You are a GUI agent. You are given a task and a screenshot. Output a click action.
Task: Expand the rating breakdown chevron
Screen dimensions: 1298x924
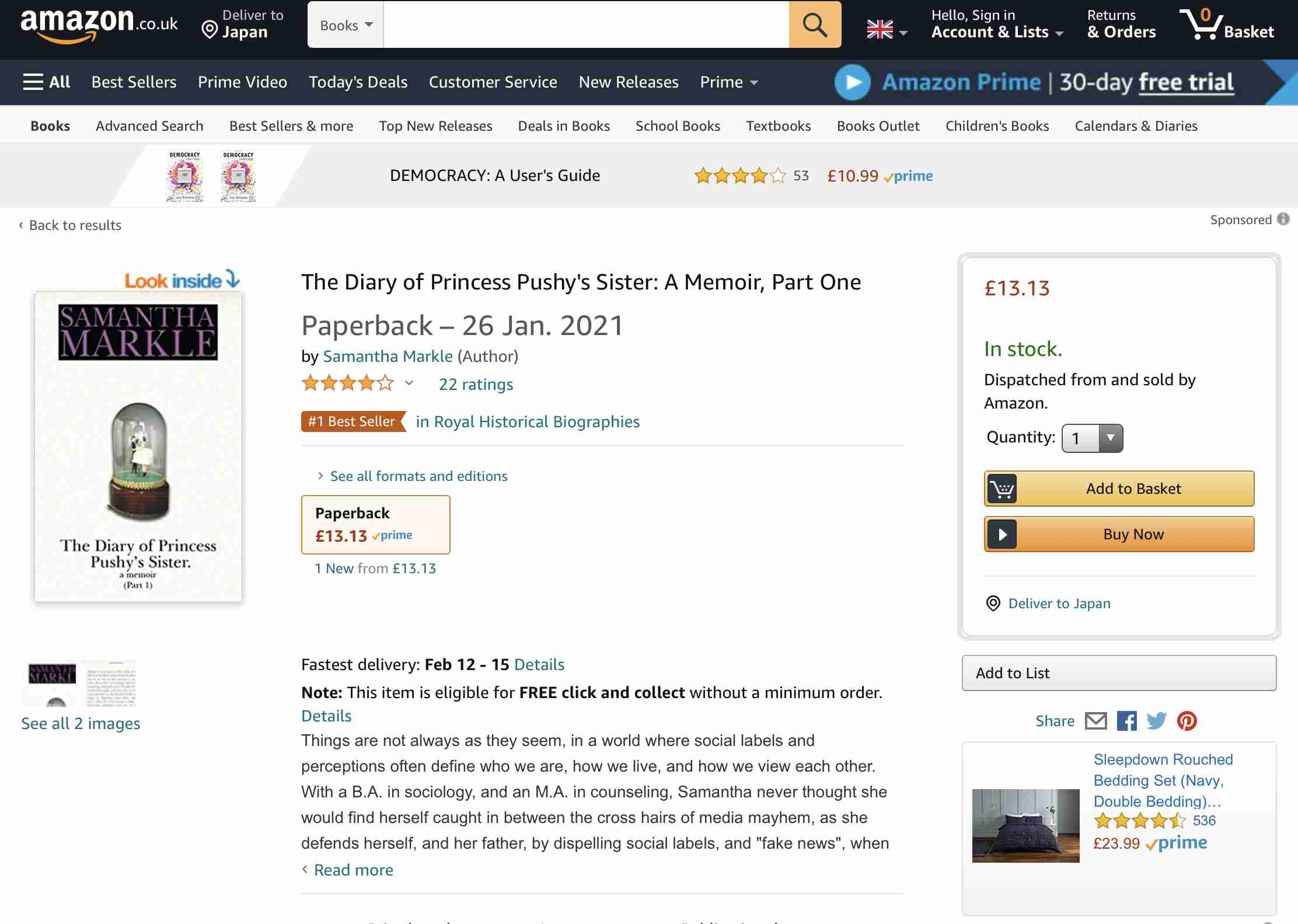click(x=409, y=383)
